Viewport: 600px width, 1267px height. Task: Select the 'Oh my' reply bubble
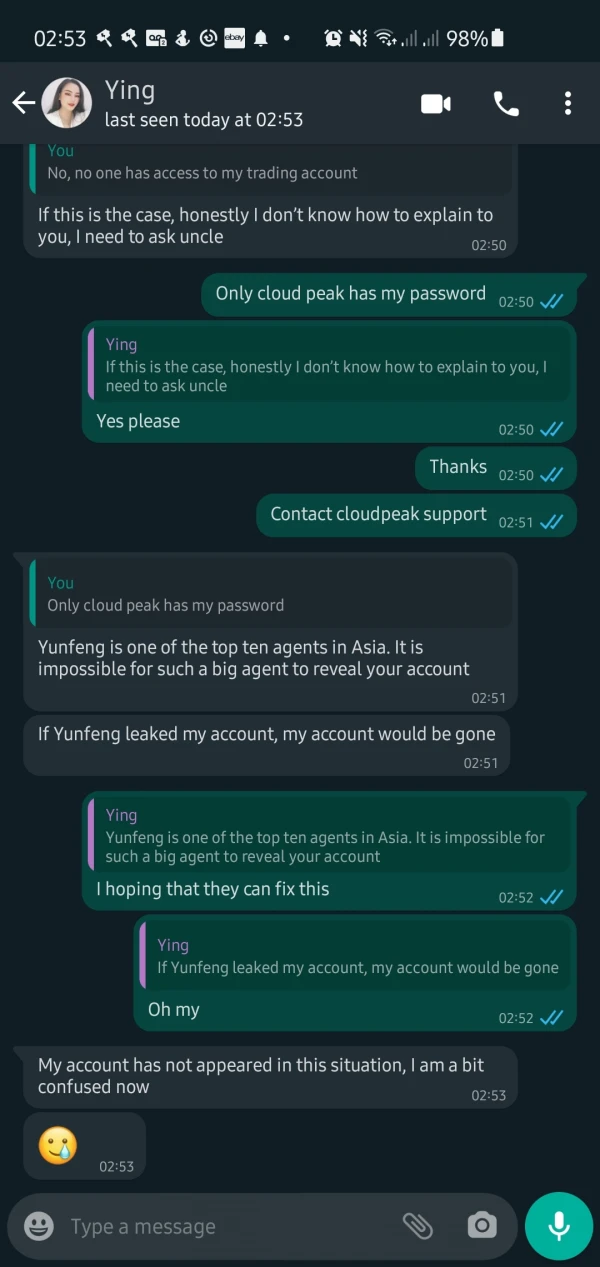coord(174,1010)
